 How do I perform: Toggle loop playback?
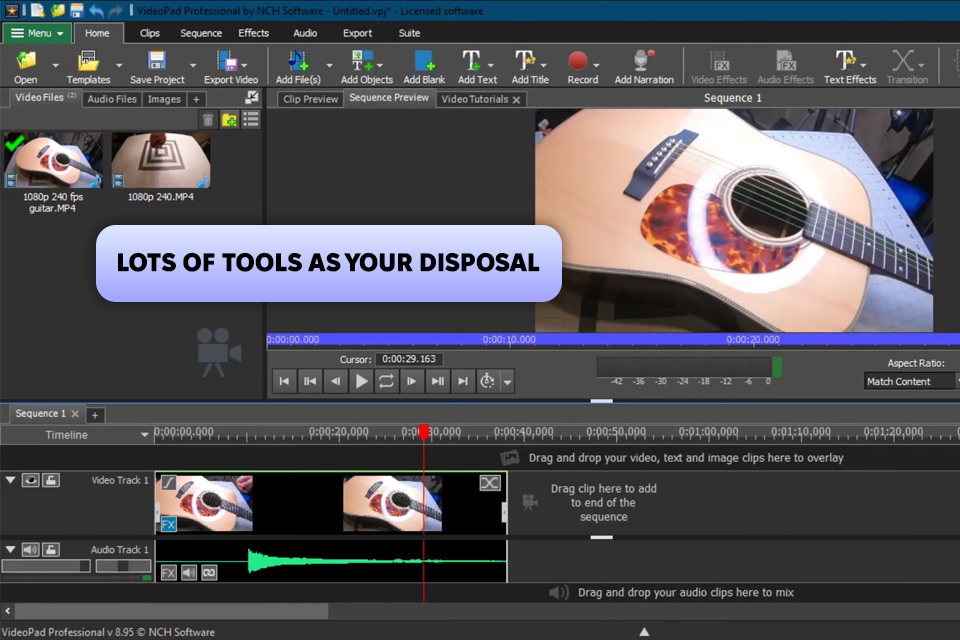[386, 381]
